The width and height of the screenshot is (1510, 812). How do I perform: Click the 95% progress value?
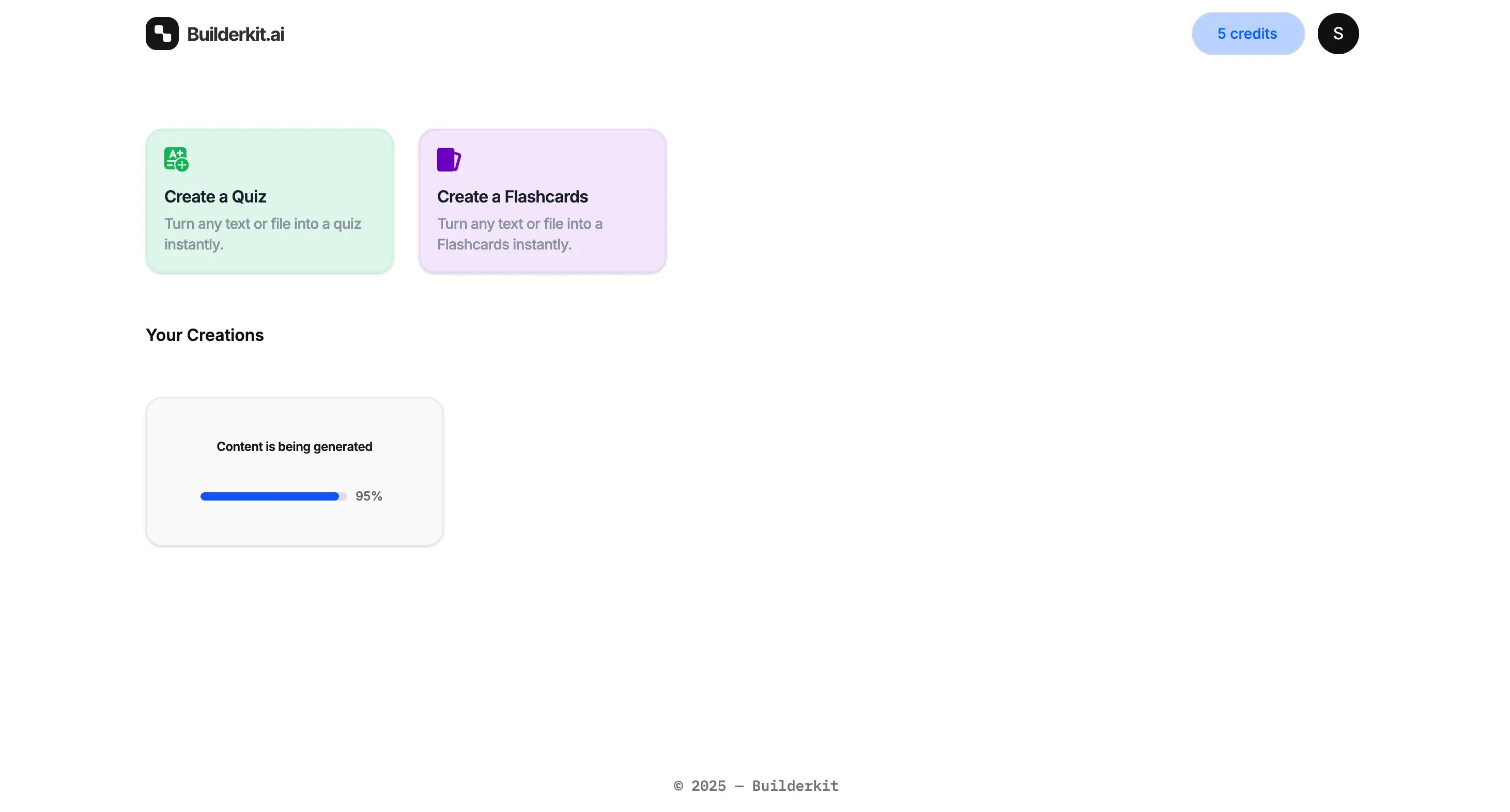[368, 496]
